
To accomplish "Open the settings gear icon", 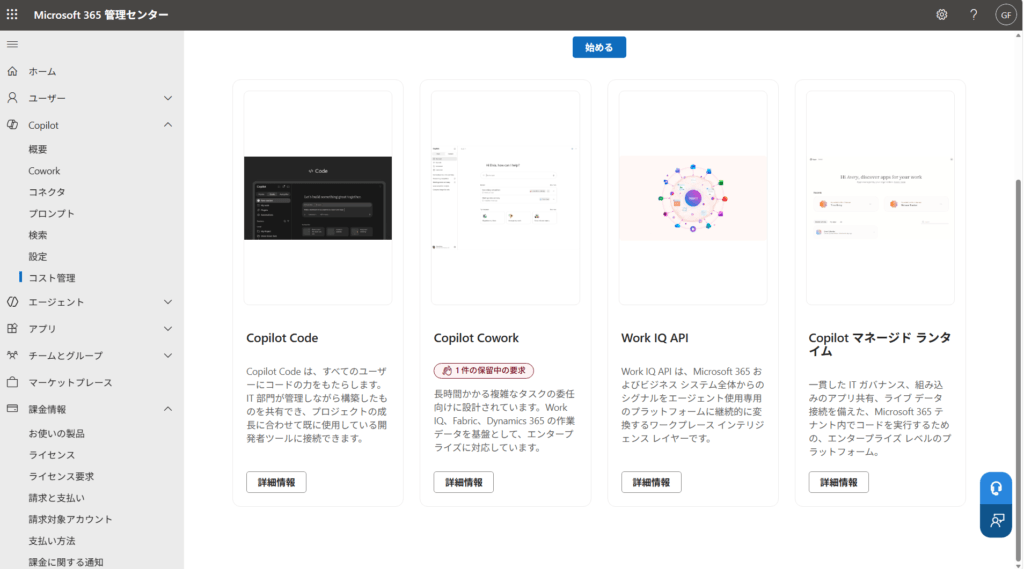I will (941, 14).
